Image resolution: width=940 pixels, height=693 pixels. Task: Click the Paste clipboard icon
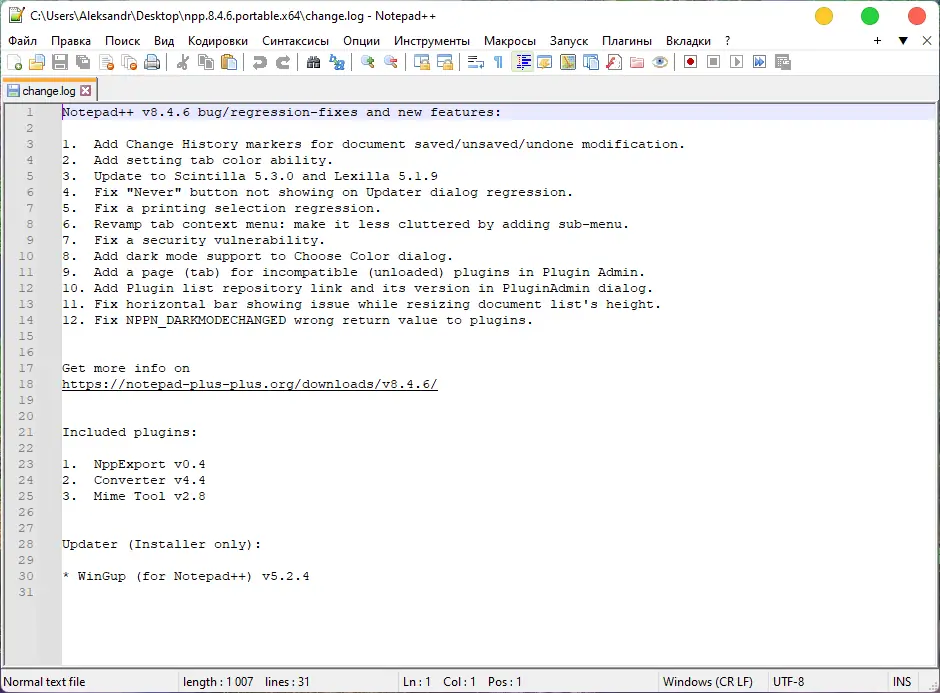[x=229, y=62]
